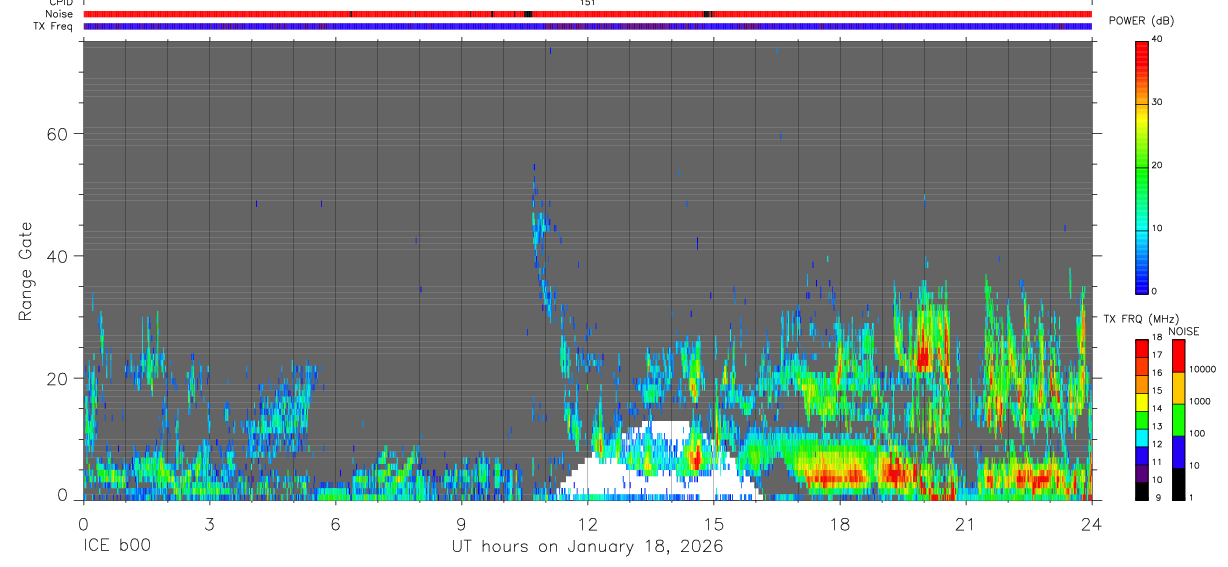
Task: Click the red Noise strip along the top
Action: (x=587, y=14)
